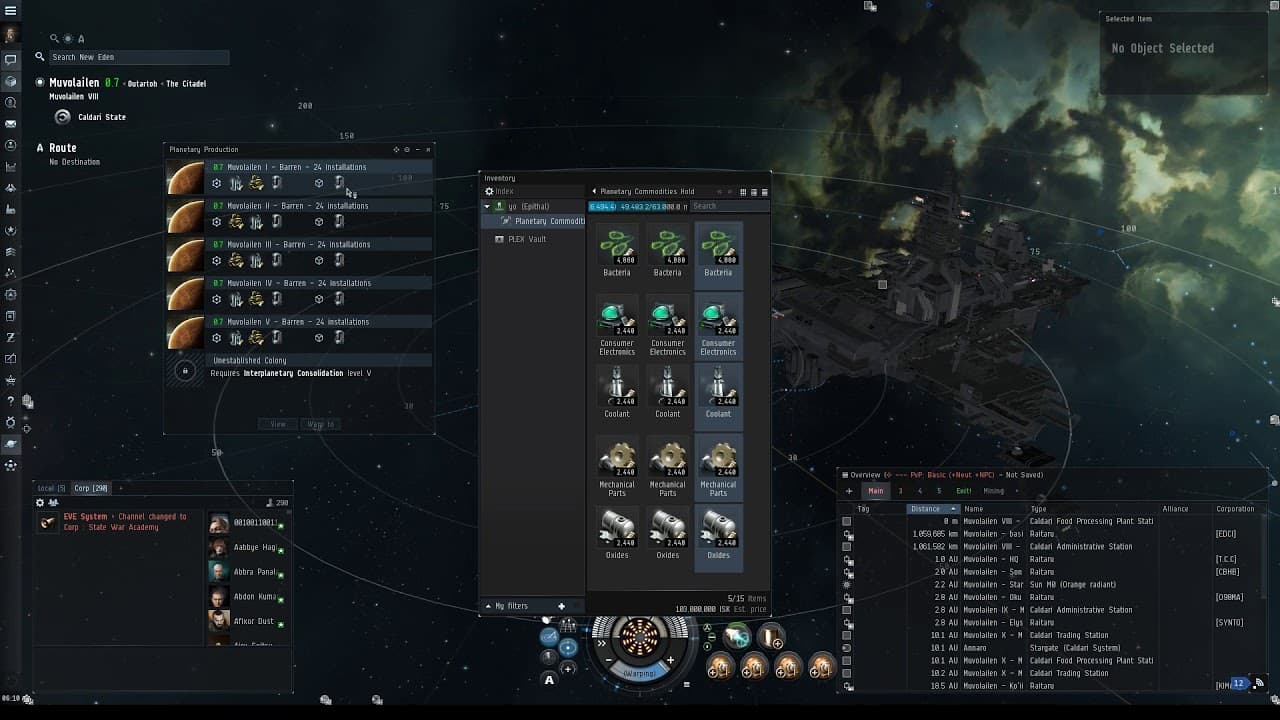Open the Planetary Commodities Hold back arrow

coord(594,191)
